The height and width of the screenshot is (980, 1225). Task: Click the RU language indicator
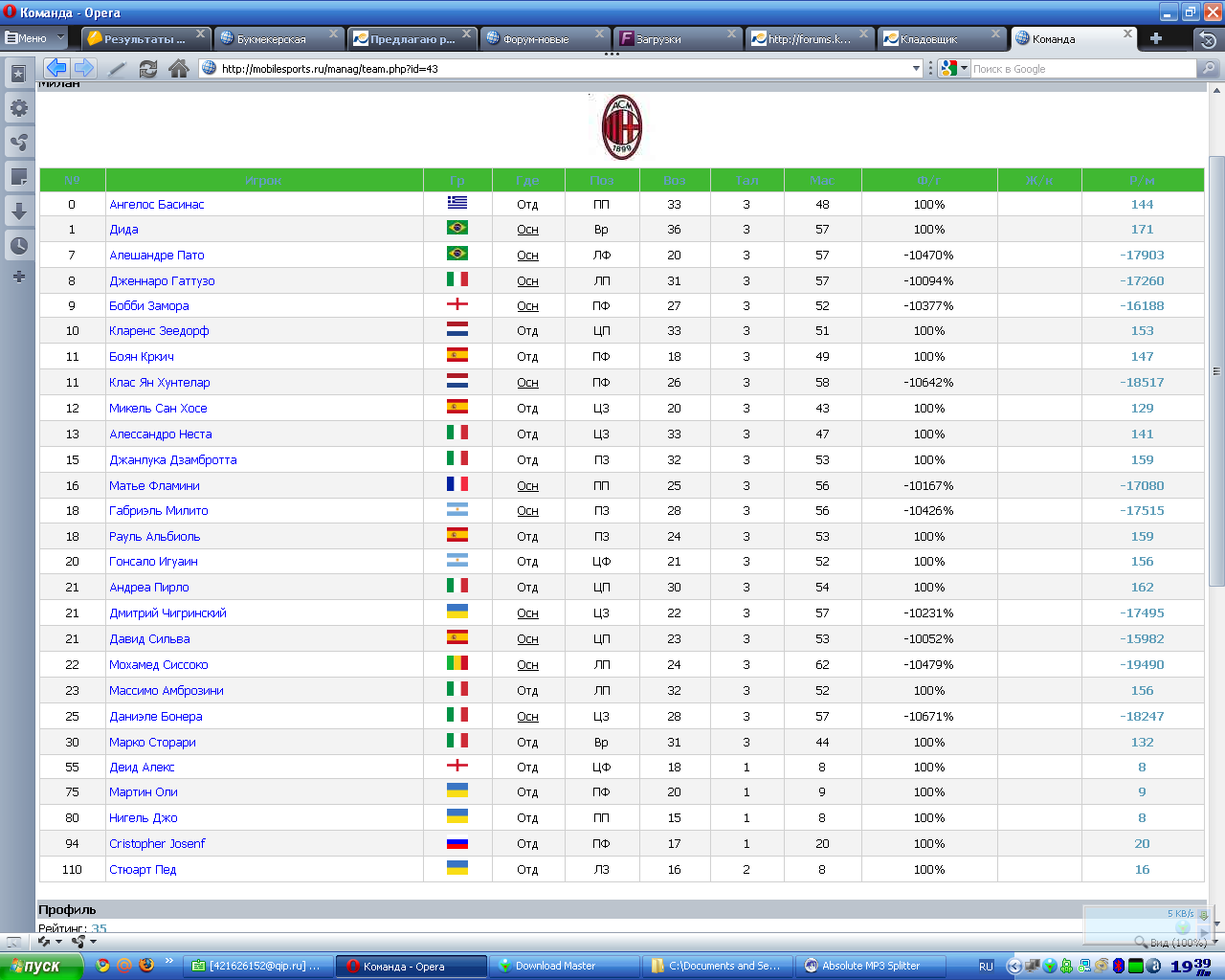pos(986,967)
